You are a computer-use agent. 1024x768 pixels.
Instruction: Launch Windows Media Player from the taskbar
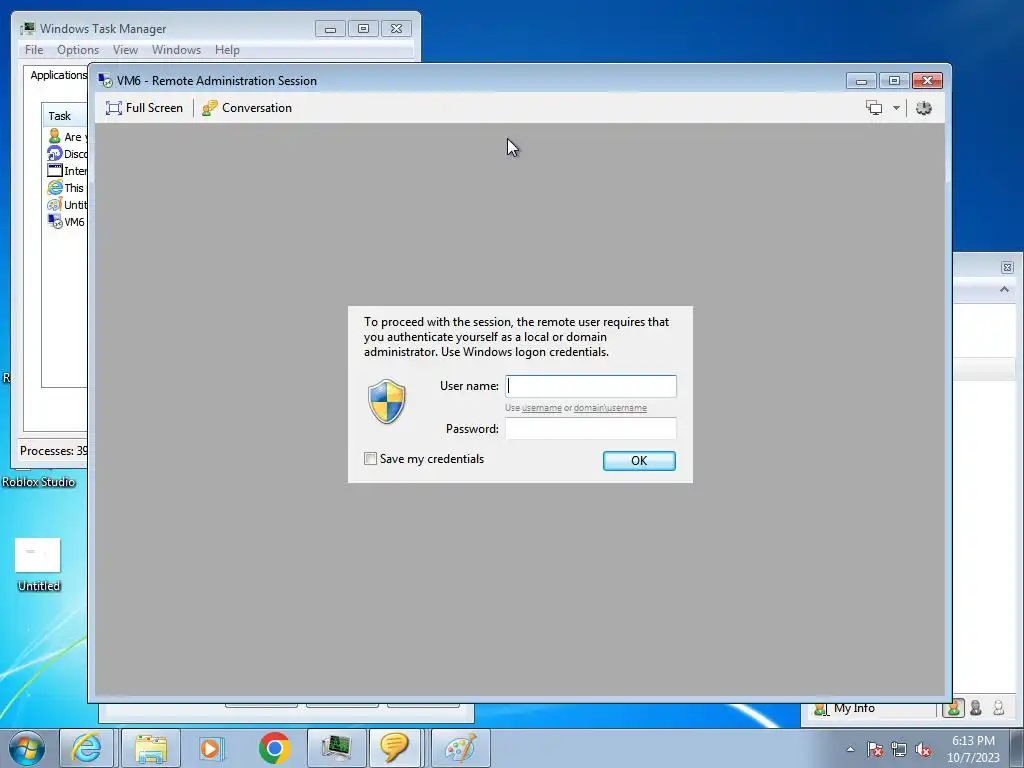(210, 748)
